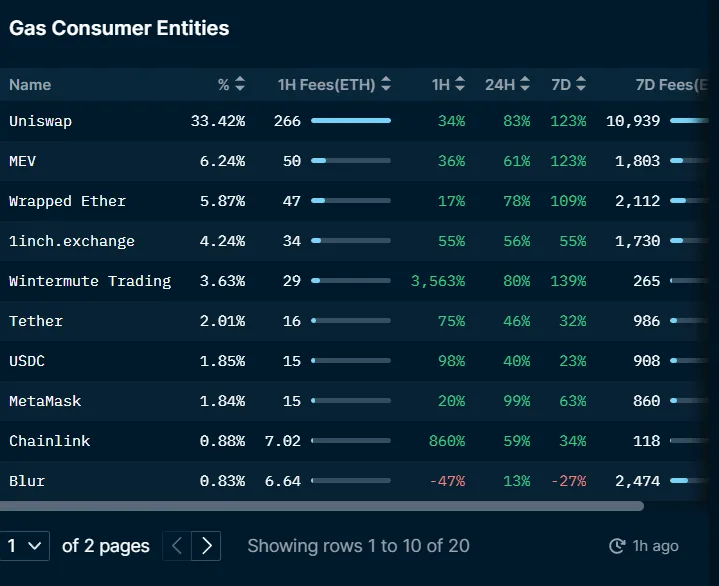The image size is (719, 586).
Task: Click MEV's 61% 24H value
Action: [517, 161]
